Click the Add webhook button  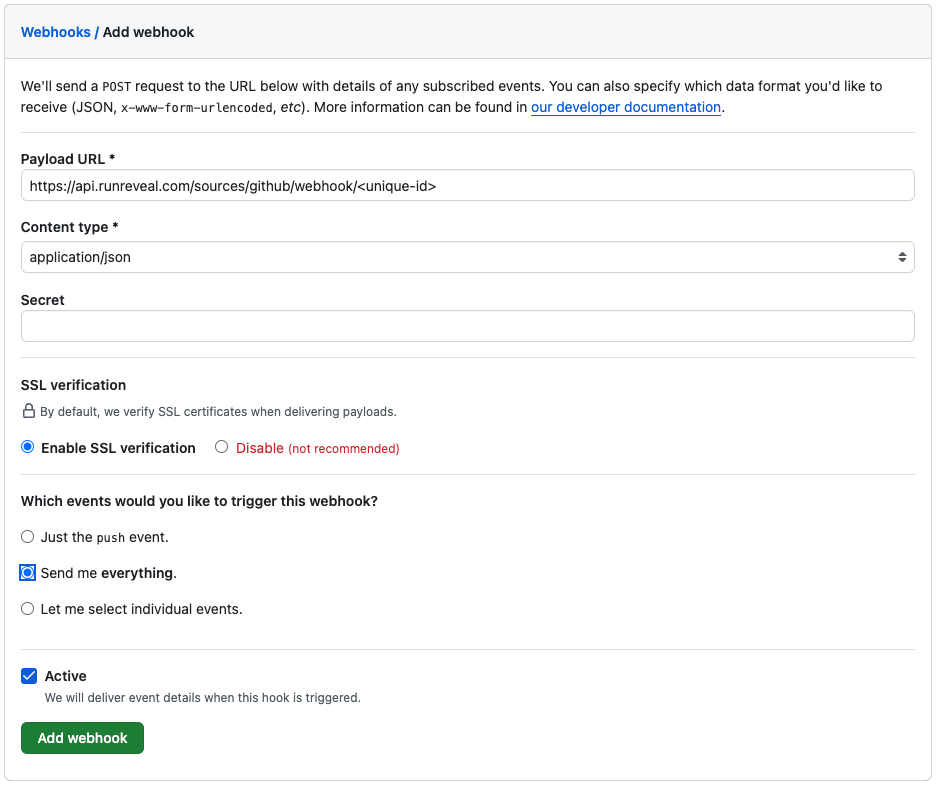(82, 737)
